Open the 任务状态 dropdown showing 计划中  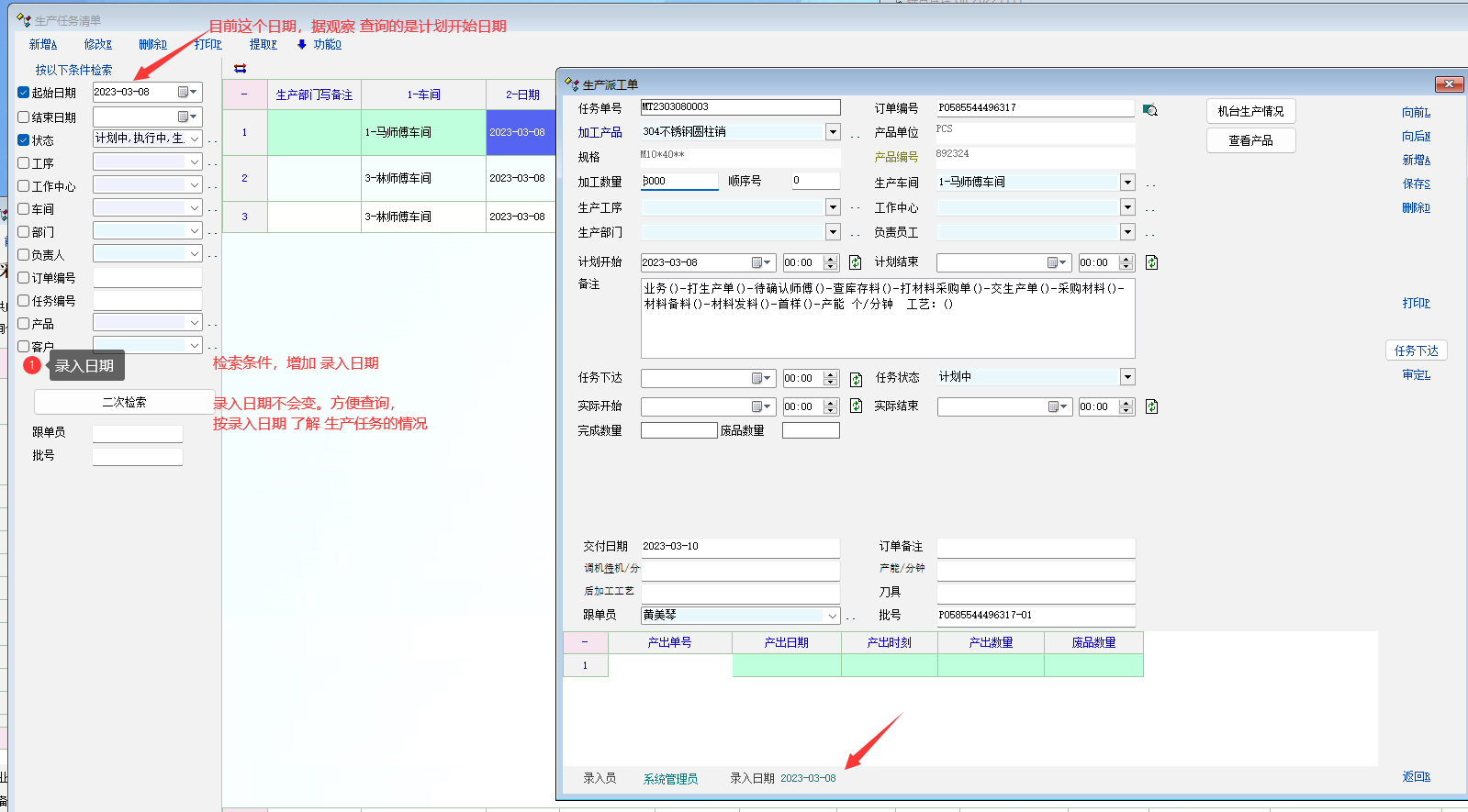point(1127,377)
